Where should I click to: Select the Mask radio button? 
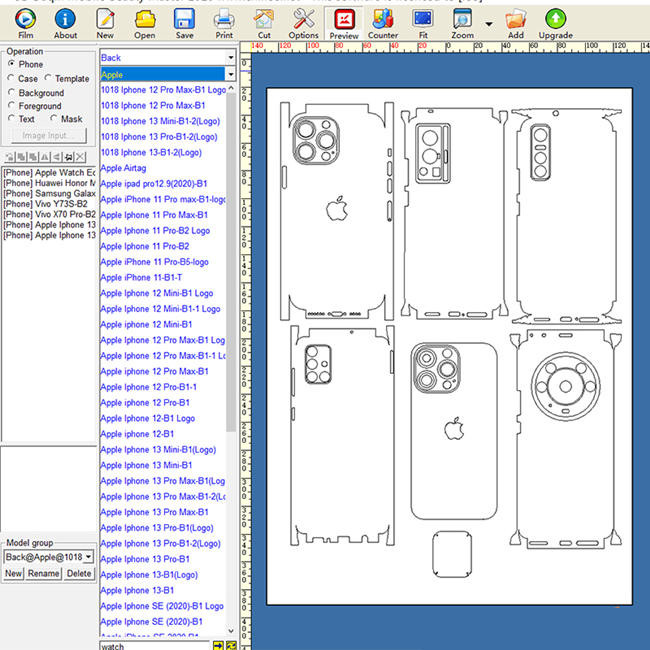(x=53, y=119)
